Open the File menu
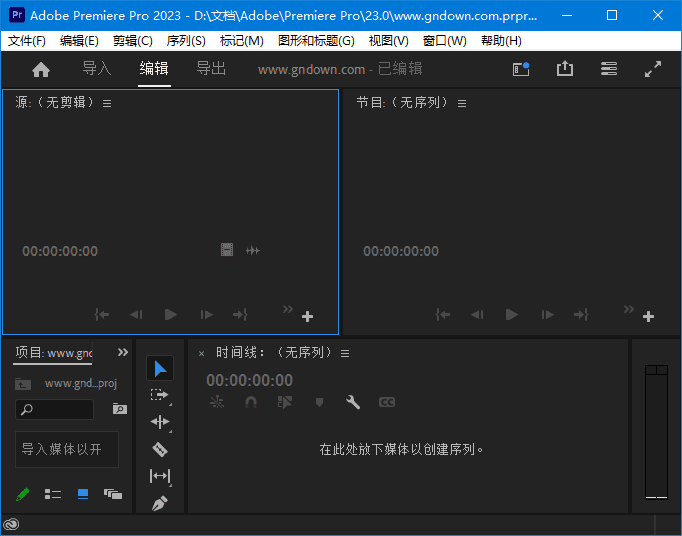Image resolution: width=682 pixels, height=536 pixels. pos(27,41)
